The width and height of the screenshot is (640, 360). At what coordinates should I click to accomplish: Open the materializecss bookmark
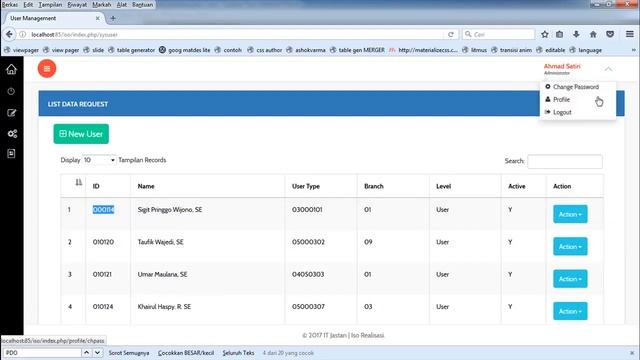tap(423, 50)
